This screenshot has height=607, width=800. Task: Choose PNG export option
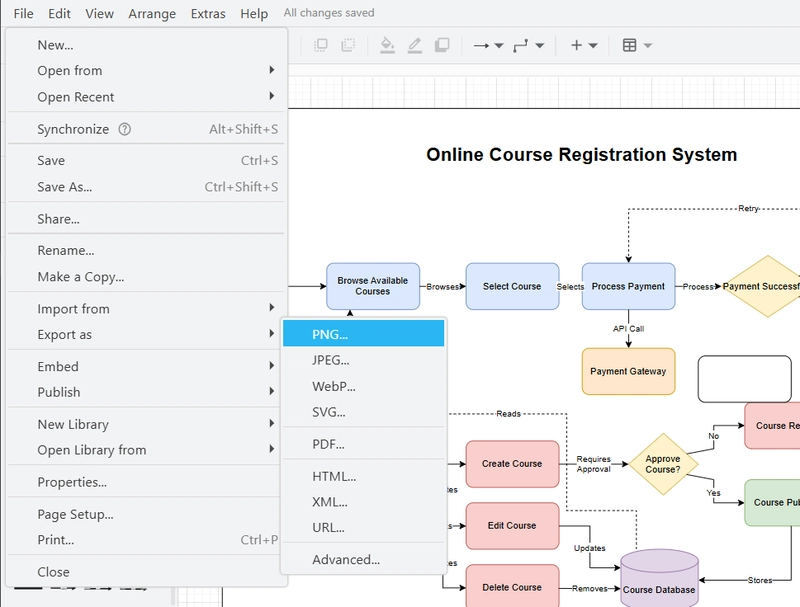(x=363, y=334)
